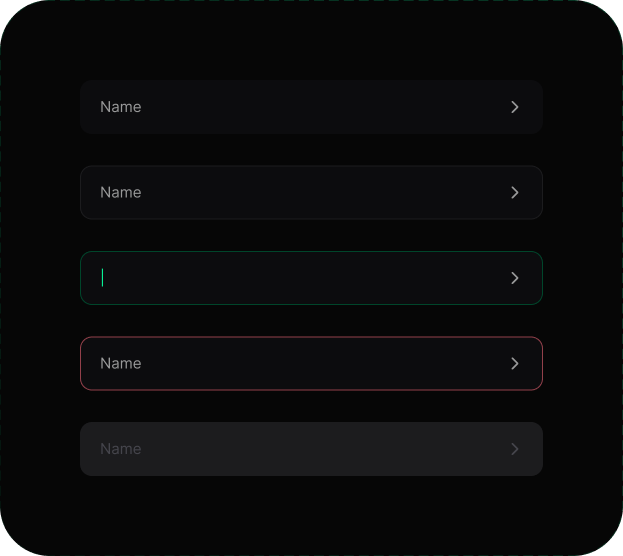Open the dropdown arrow of the focused field
This screenshot has width=623, height=556.
coord(515,278)
